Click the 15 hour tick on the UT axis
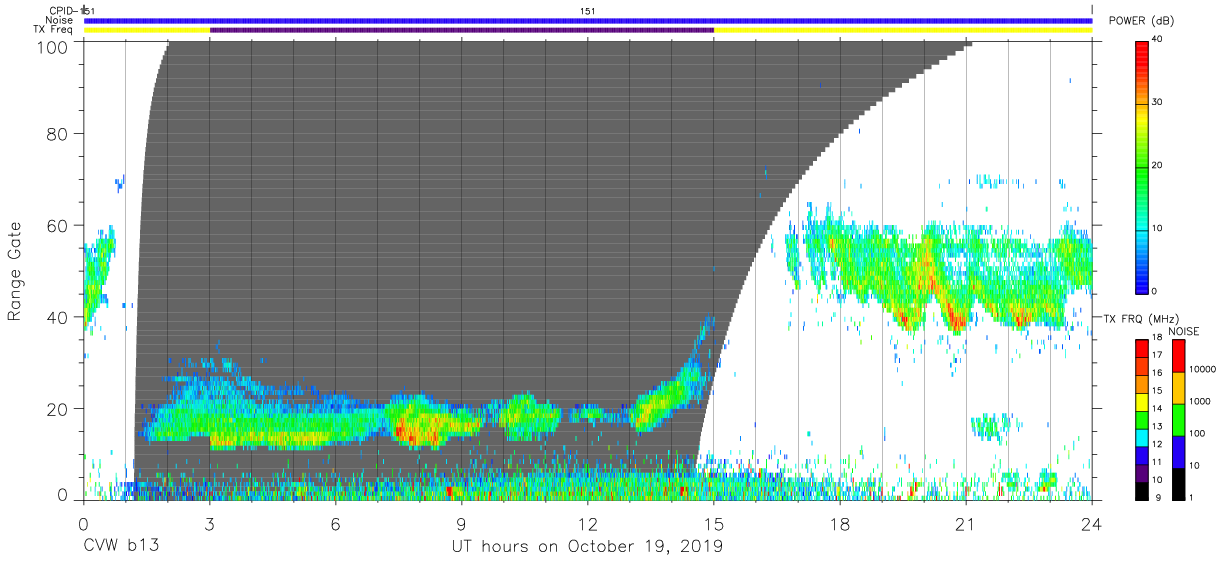This screenshot has height=567, width=1228. click(714, 524)
